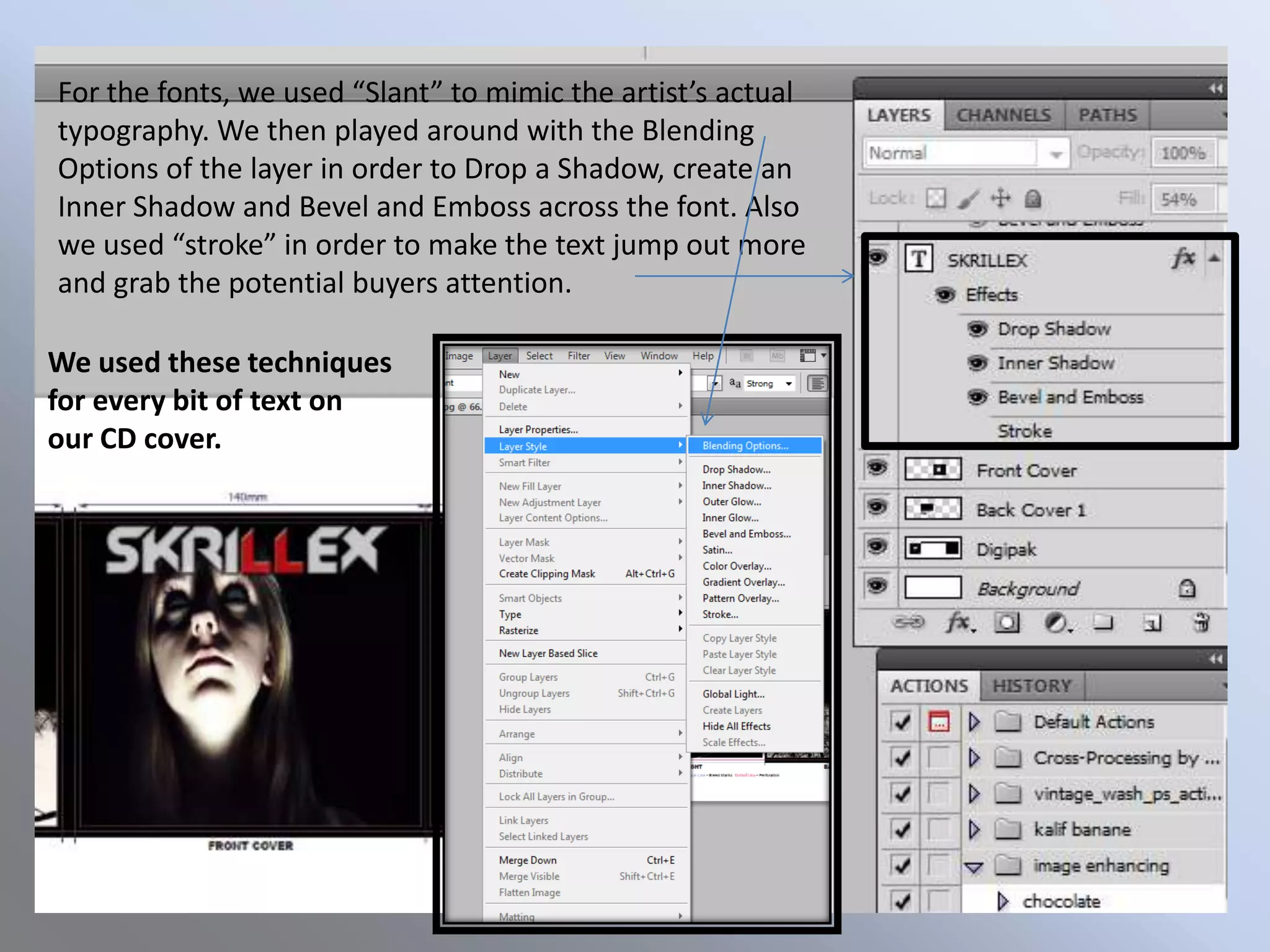Click the add layer mask icon
The image size is (1270, 952).
pos(1006,622)
